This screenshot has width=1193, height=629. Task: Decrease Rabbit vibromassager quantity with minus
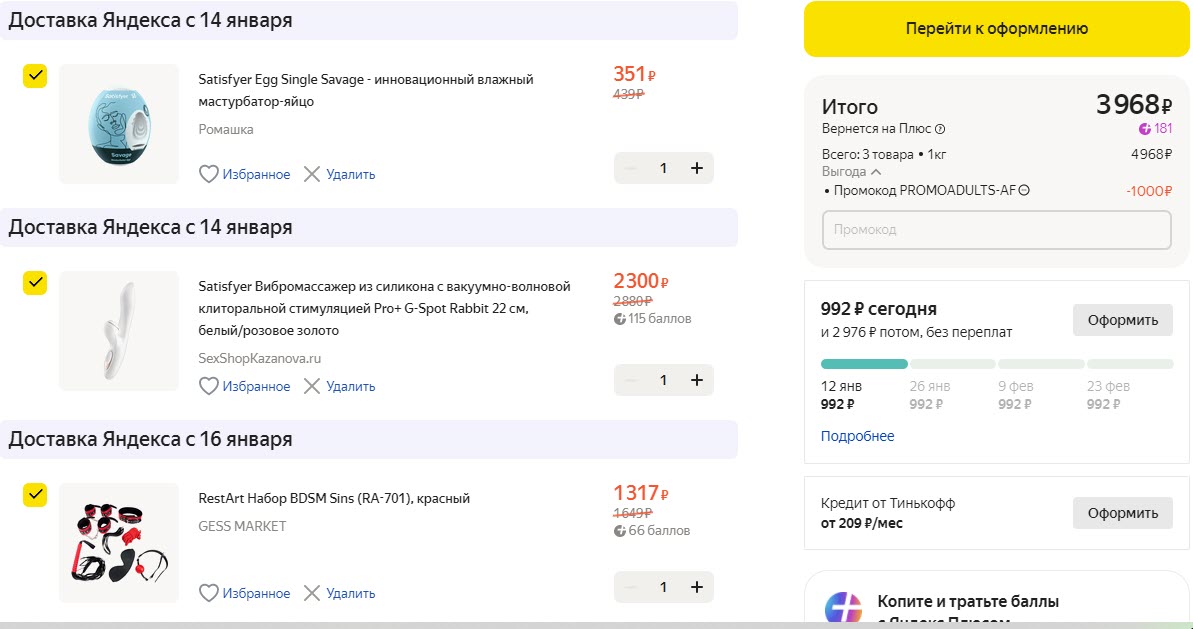pyautogui.click(x=631, y=380)
